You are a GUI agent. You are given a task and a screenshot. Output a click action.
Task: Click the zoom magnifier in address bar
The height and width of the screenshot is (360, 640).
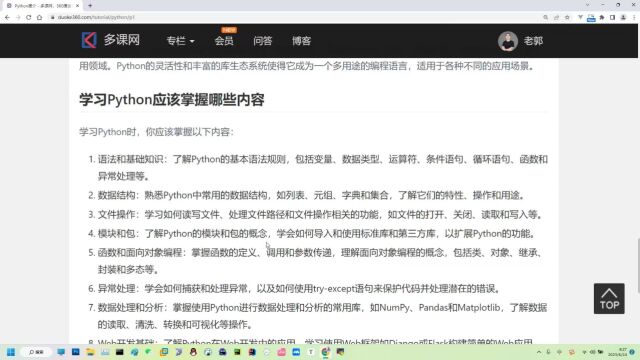pos(546,17)
